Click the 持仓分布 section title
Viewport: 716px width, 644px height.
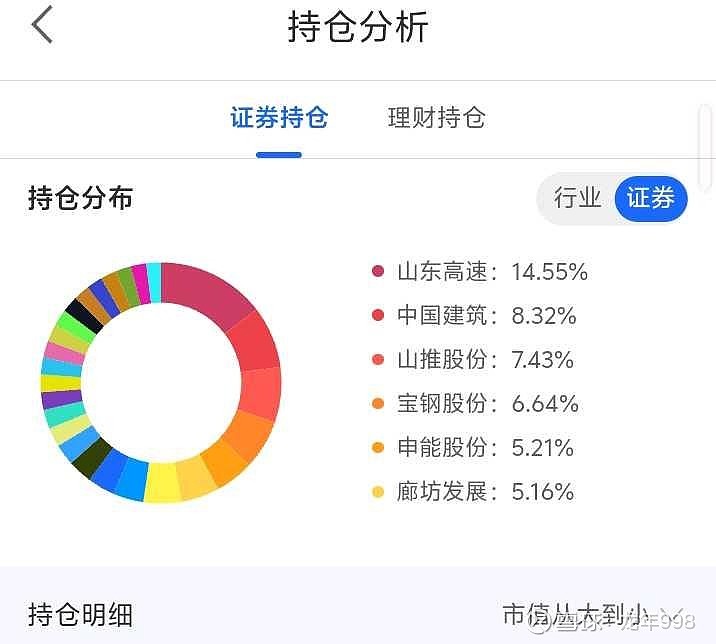pos(80,198)
